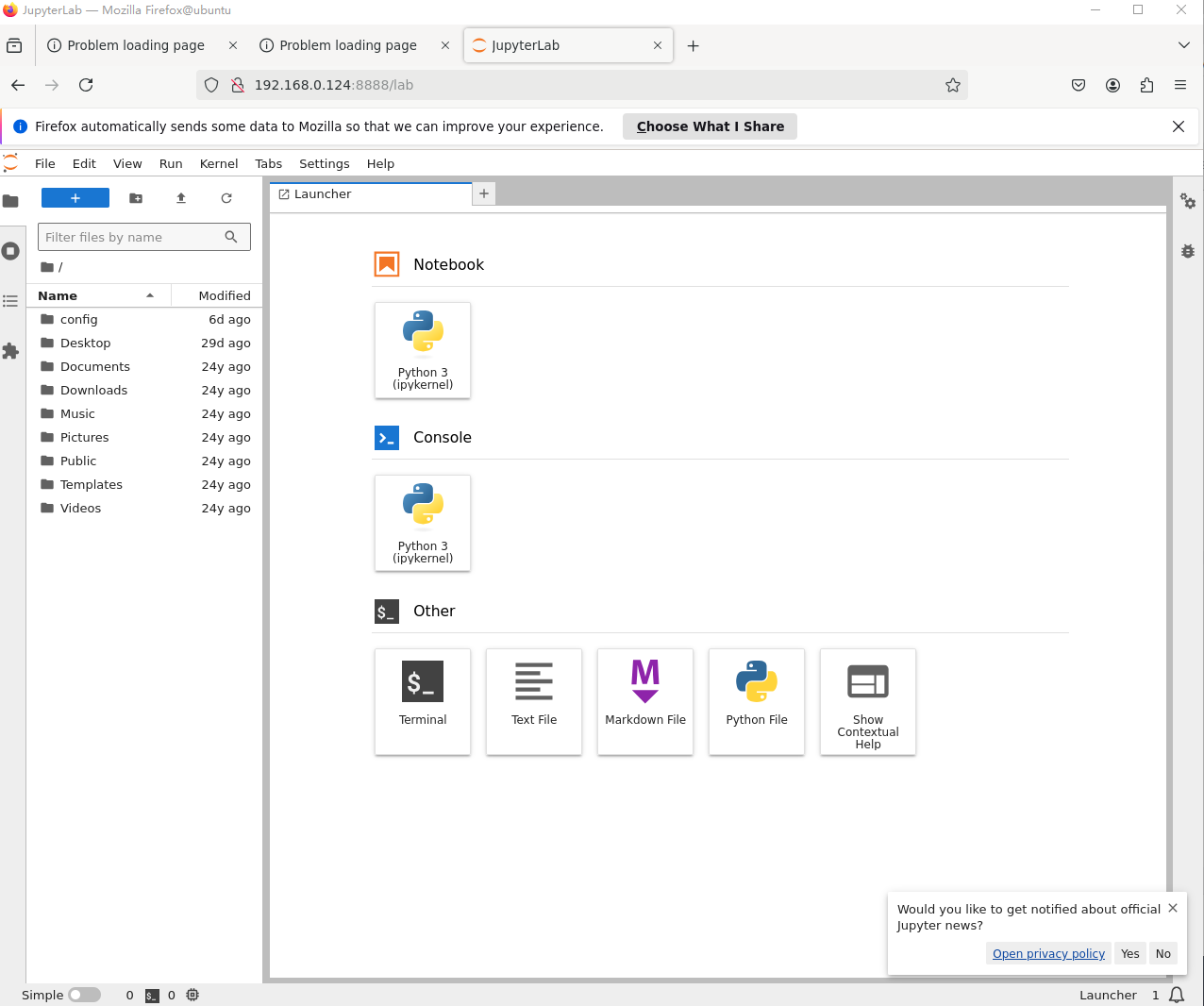Viewport: 1204px width, 1006px height.
Task: Open the Firefox list all tabs chevron
Action: 1183,45
